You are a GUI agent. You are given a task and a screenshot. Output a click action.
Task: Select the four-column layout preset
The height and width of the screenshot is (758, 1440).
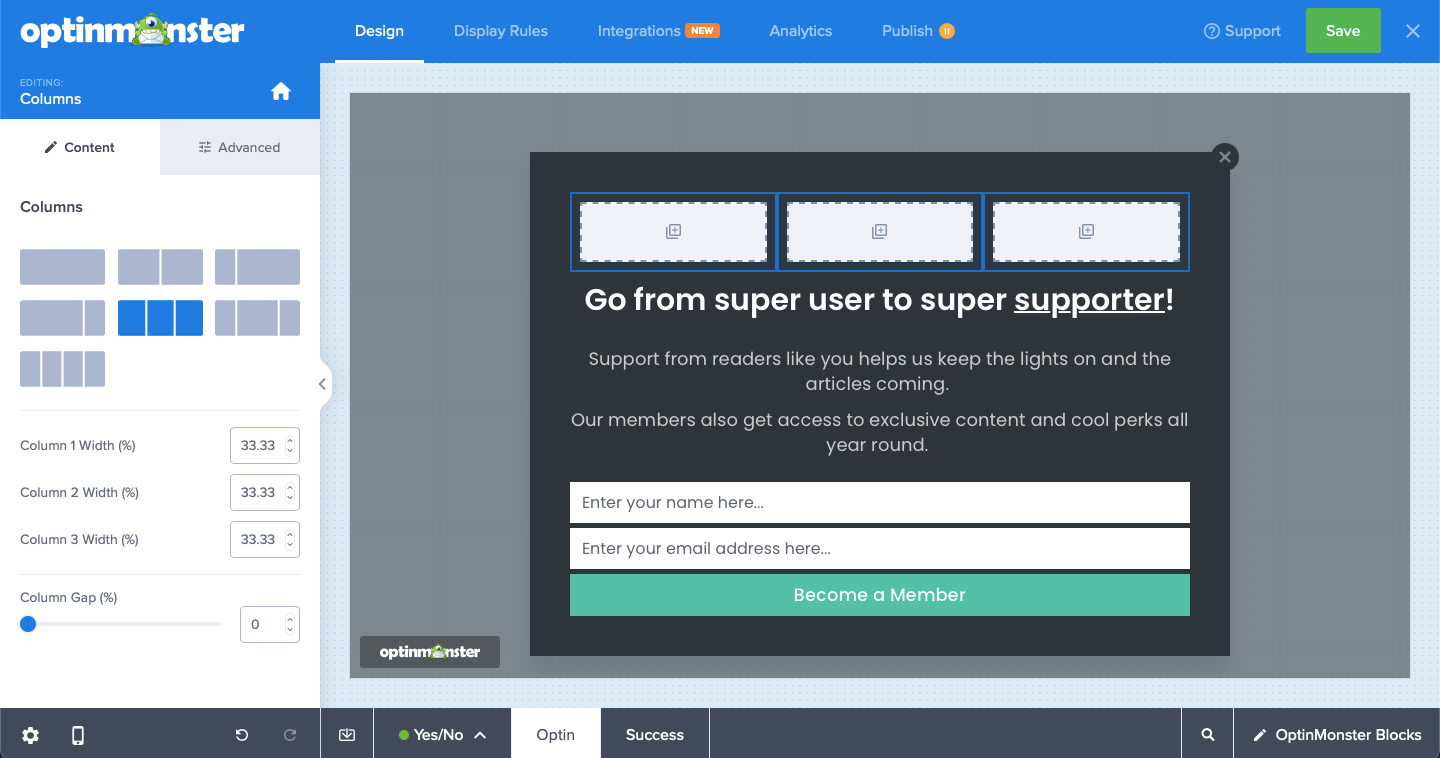click(62, 368)
